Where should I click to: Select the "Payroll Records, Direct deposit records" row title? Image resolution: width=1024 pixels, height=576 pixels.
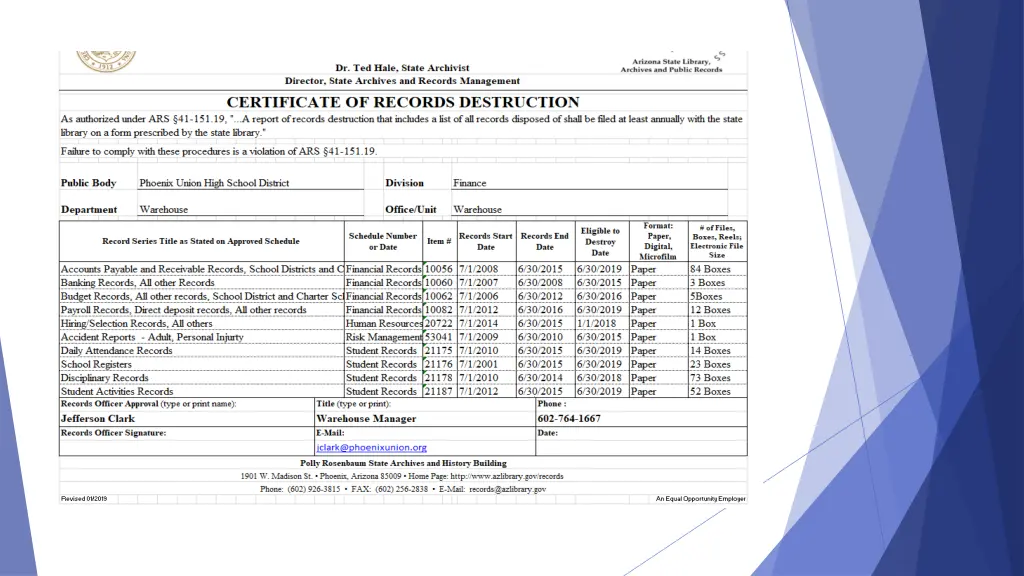pyautogui.click(x=184, y=310)
